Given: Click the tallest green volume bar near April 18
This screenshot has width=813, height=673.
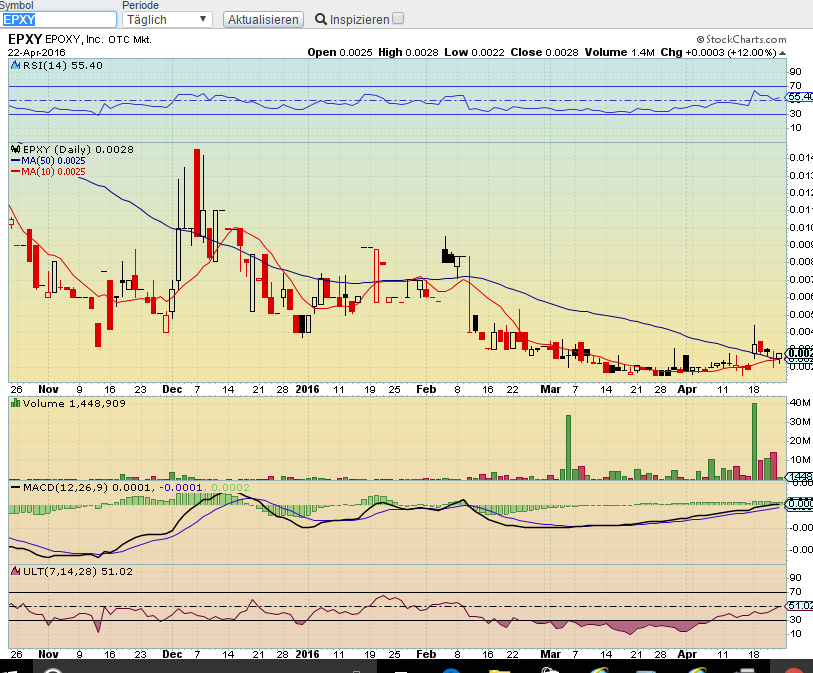Looking at the screenshot, I should pyautogui.click(x=754, y=441).
